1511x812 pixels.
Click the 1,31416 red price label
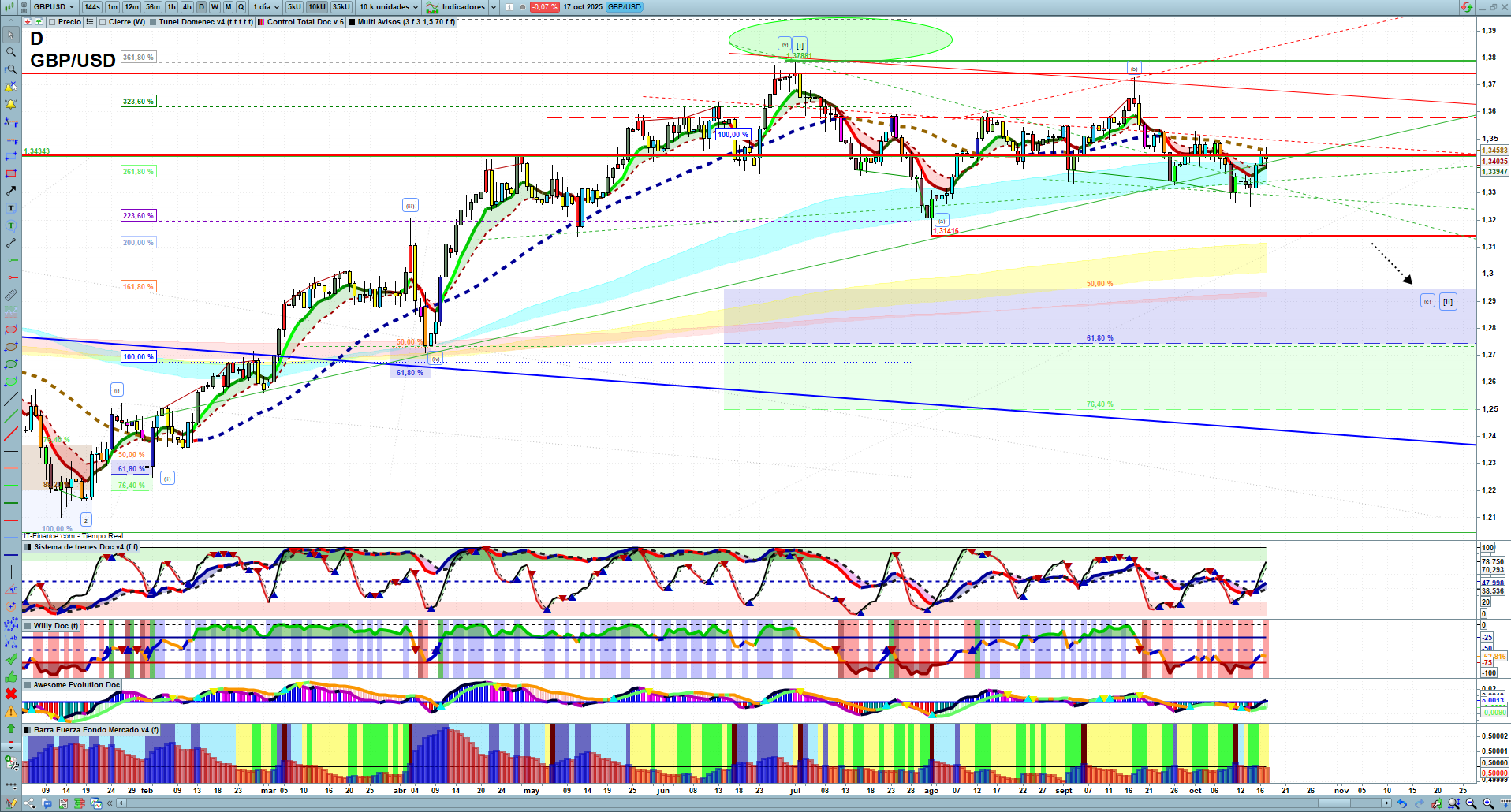(x=946, y=231)
